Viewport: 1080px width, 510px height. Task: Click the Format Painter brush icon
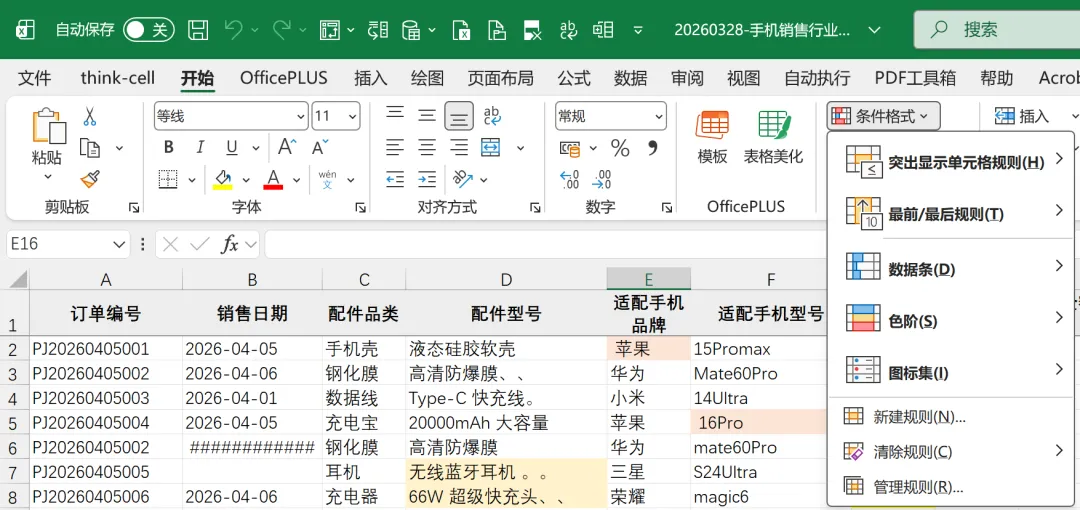pyautogui.click(x=90, y=180)
